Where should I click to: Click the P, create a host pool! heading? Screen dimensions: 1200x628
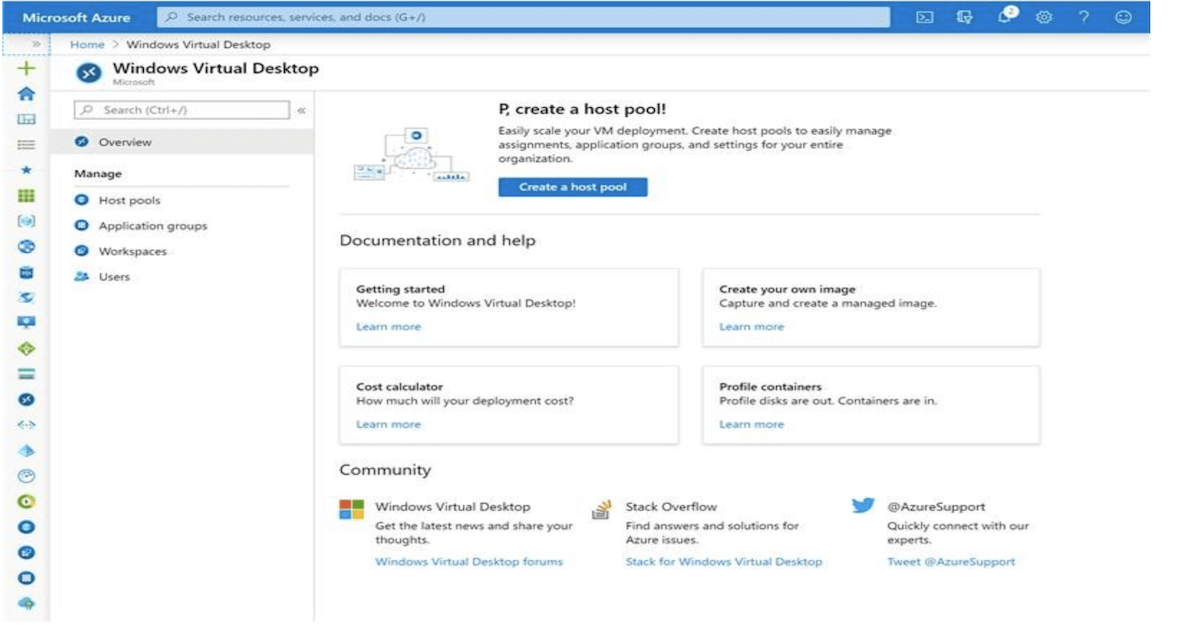tap(582, 109)
